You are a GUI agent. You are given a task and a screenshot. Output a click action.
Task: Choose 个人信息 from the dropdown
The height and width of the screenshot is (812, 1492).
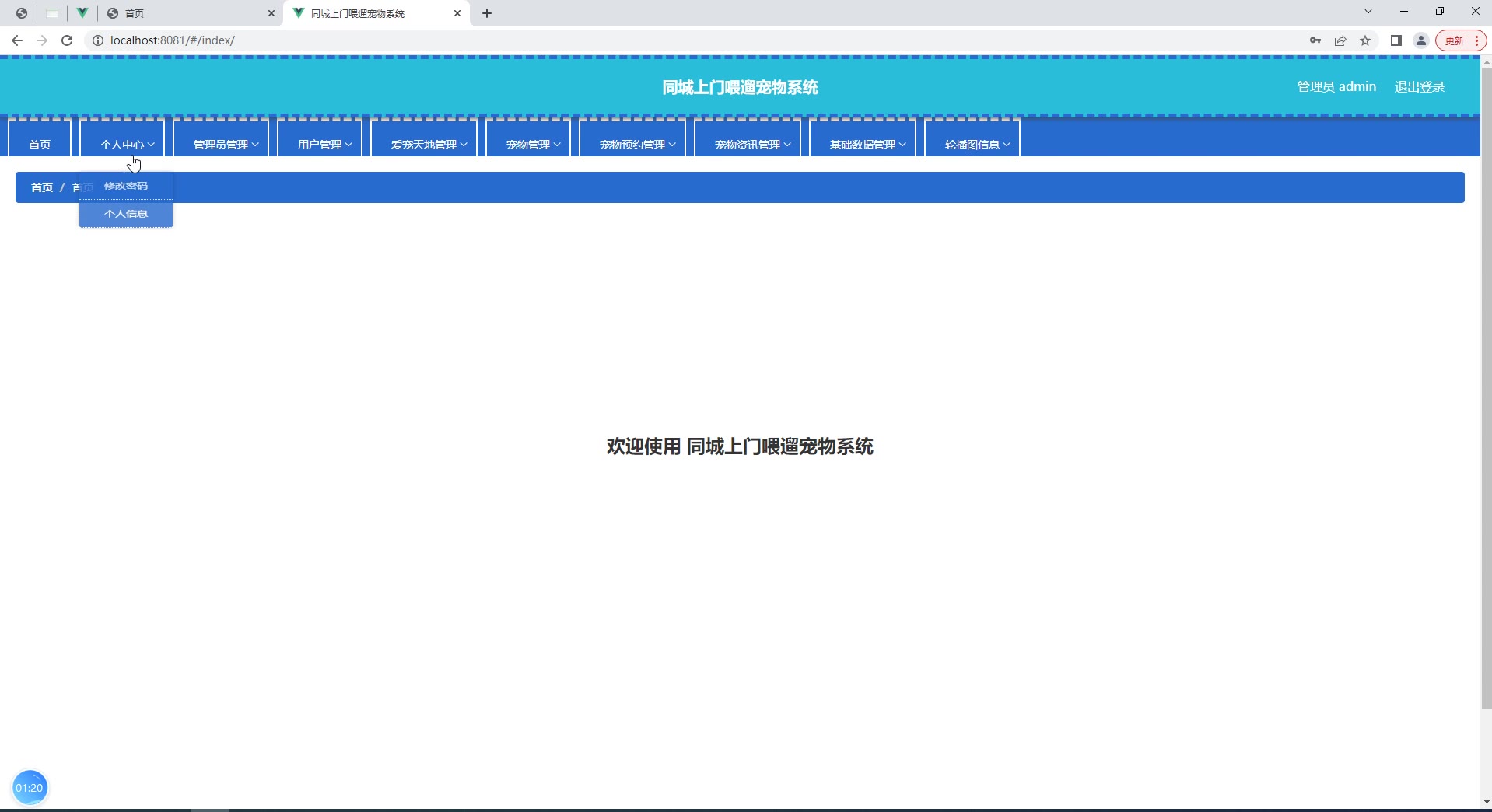click(126, 214)
